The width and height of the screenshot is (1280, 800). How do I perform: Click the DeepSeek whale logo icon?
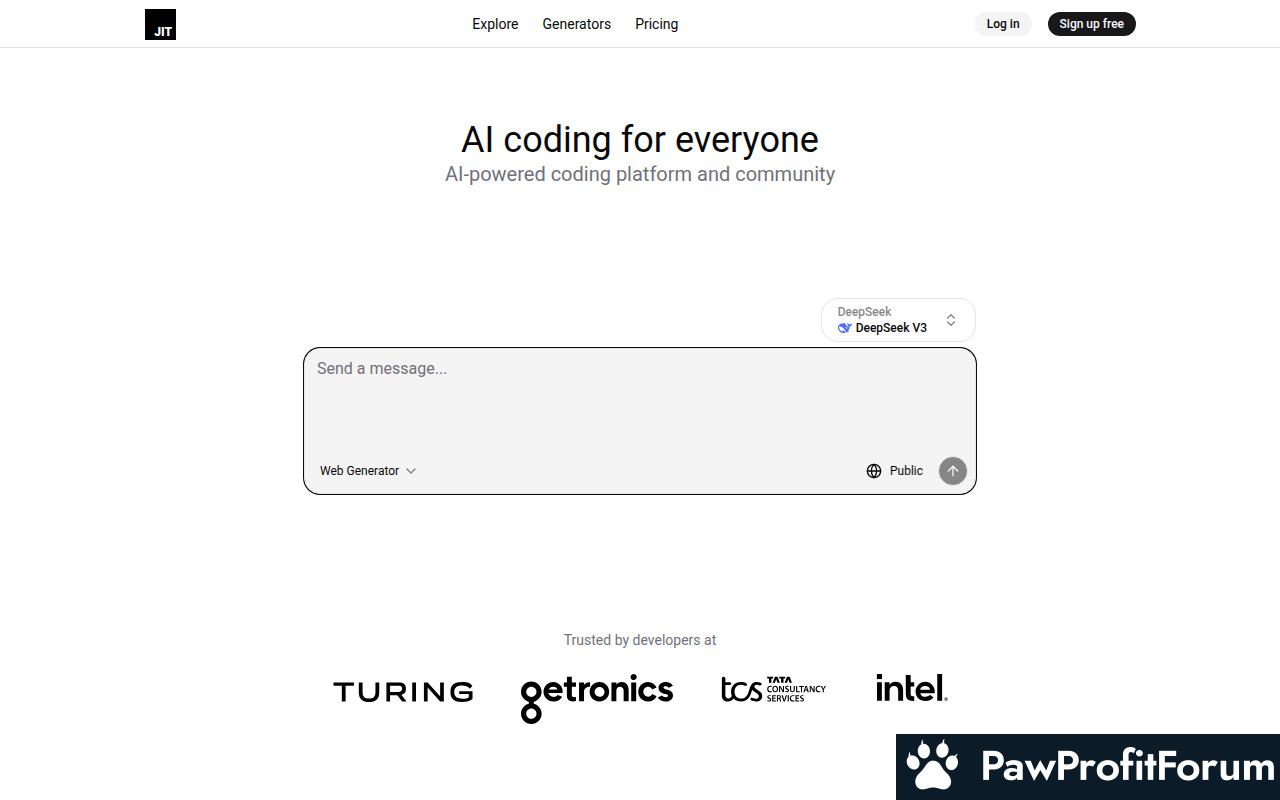point(845,328)
